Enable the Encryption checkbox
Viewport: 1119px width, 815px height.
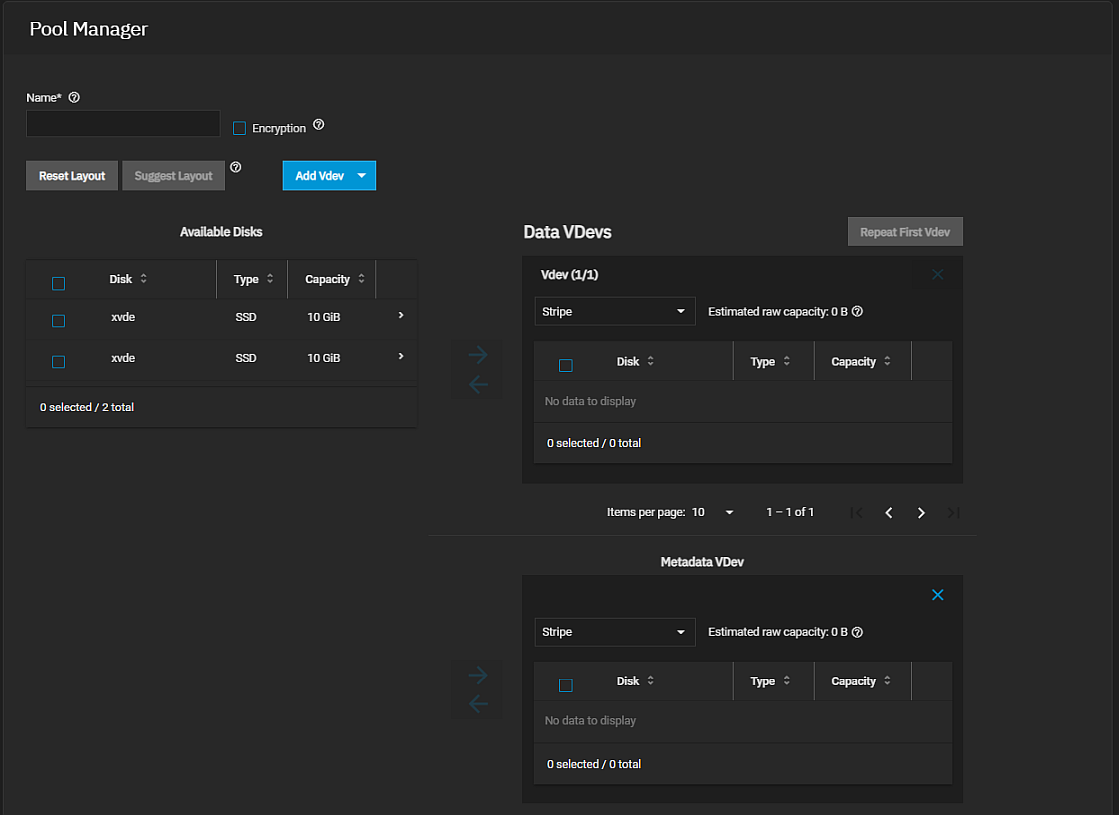click(239, 128)
